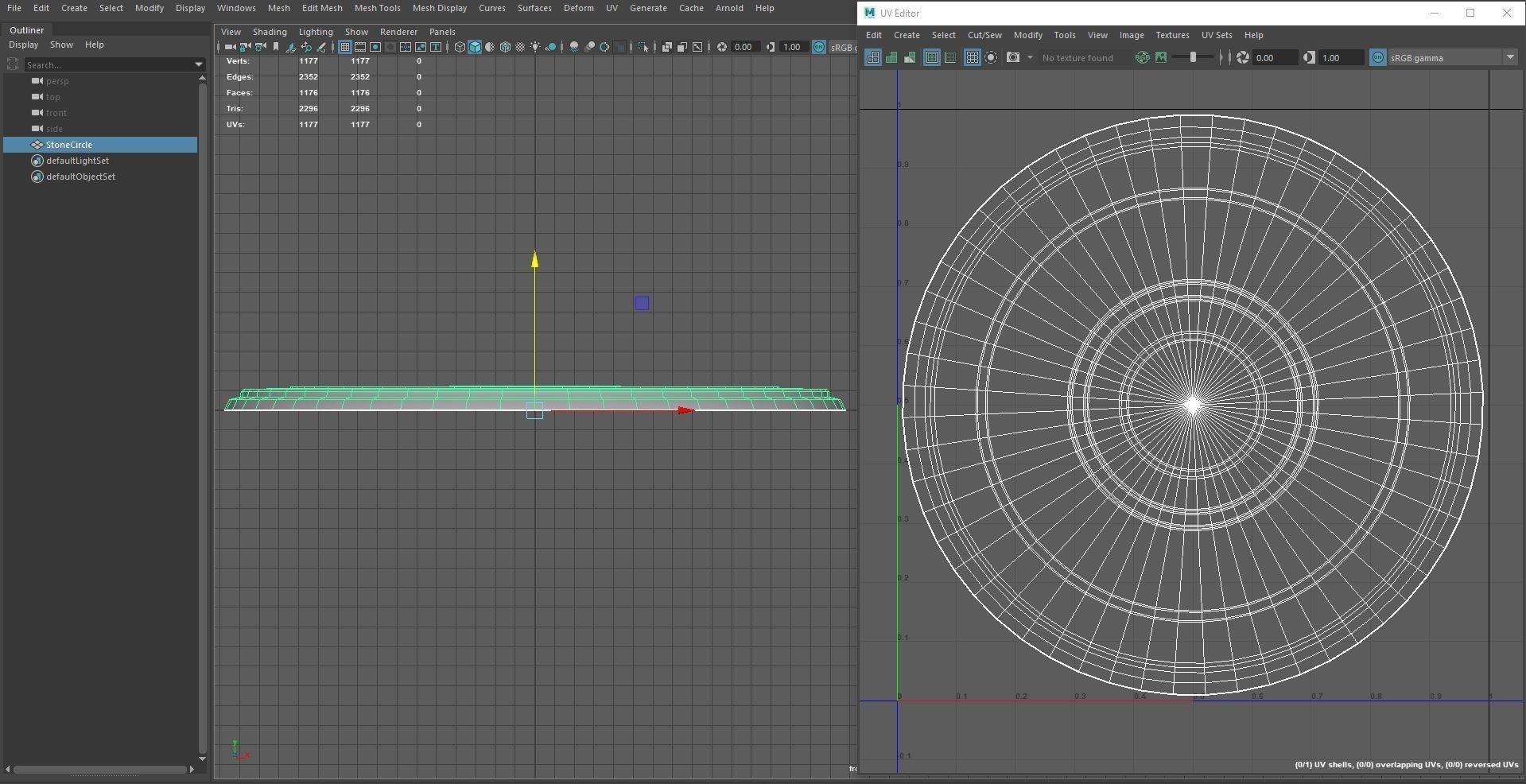1526x784 pixels.
Task: Click the Multisample Anti-aliasing icon
Action: point(604,47)
